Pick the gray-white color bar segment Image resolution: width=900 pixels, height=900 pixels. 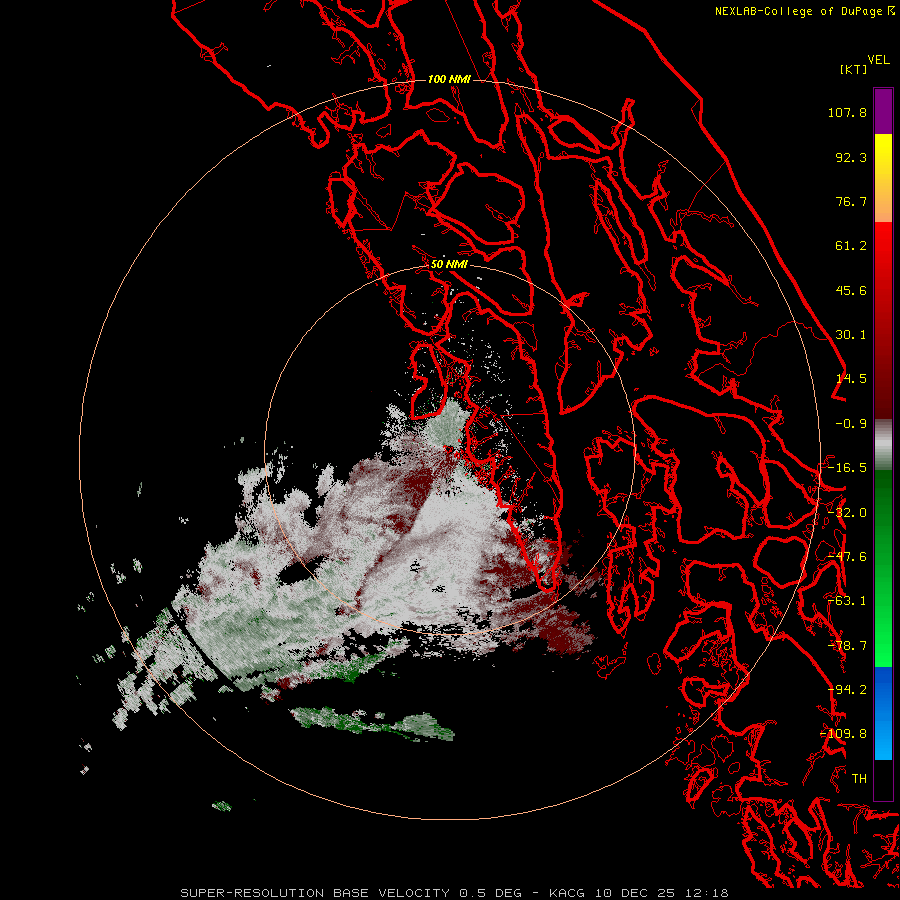coord(883,445)
